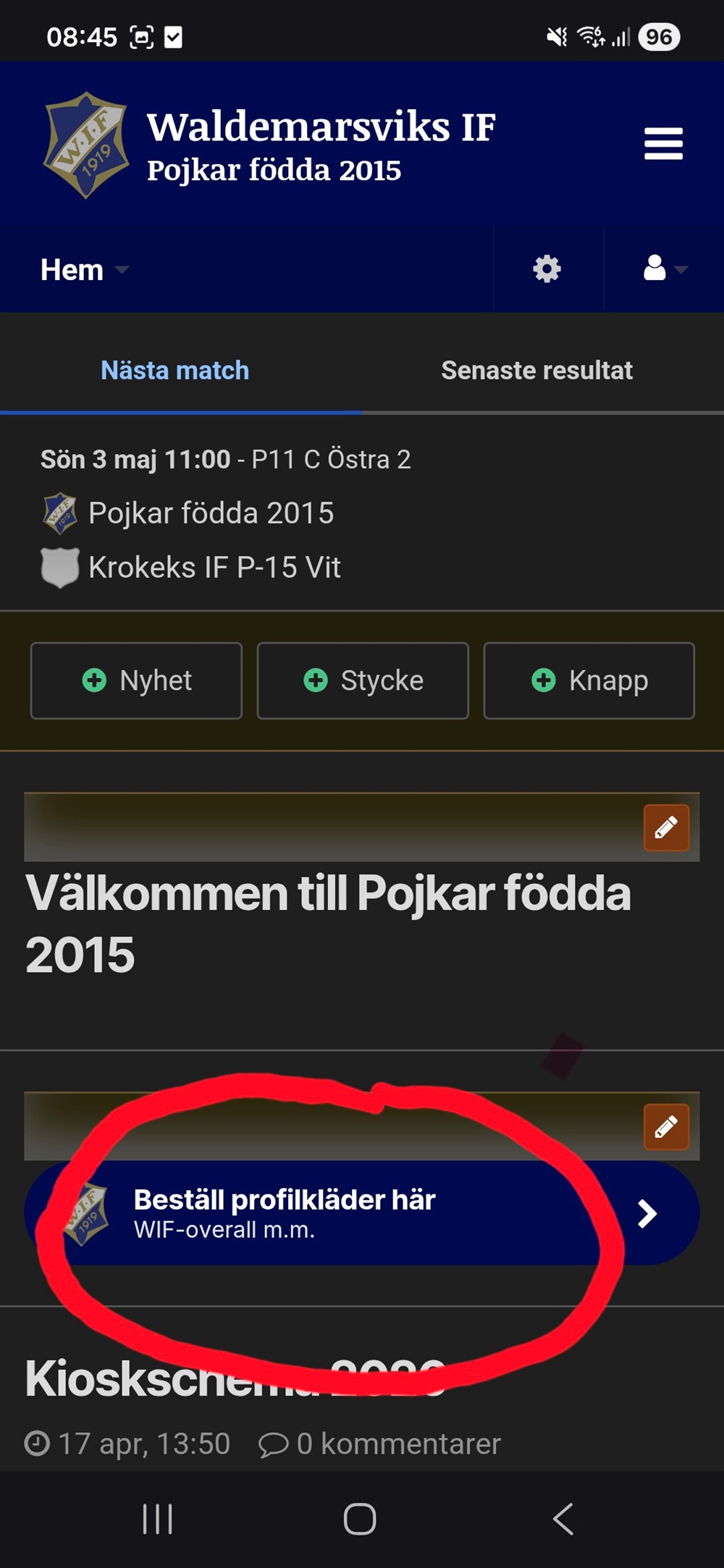The width and height of the screenshot is (724, 1568).
Task: Expand the Hem navigation dropdown
Action: tap(85, 270)
